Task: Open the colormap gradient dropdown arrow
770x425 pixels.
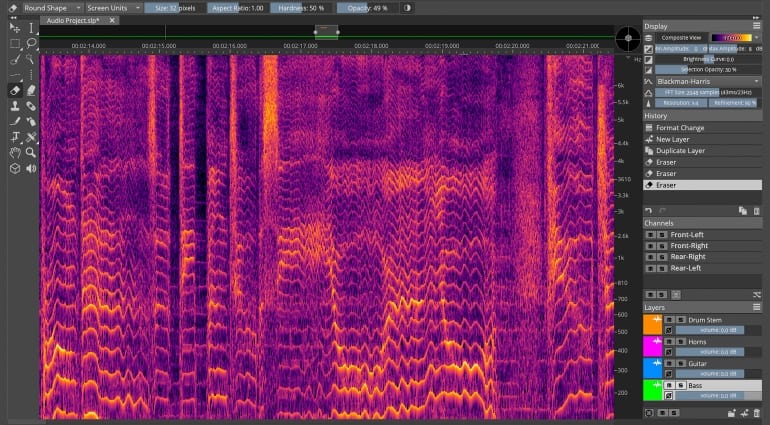Action: coord(757,38)
